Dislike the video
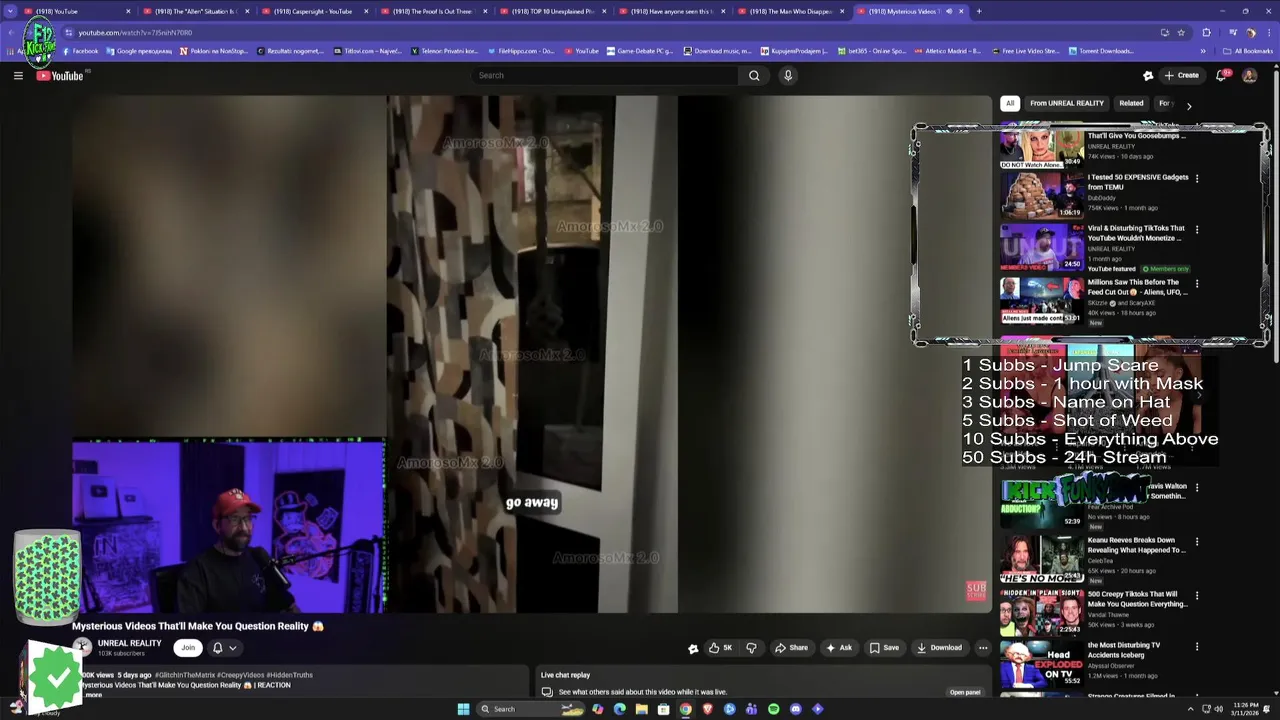Screen dimensions: 1280x720 (751, 647)
